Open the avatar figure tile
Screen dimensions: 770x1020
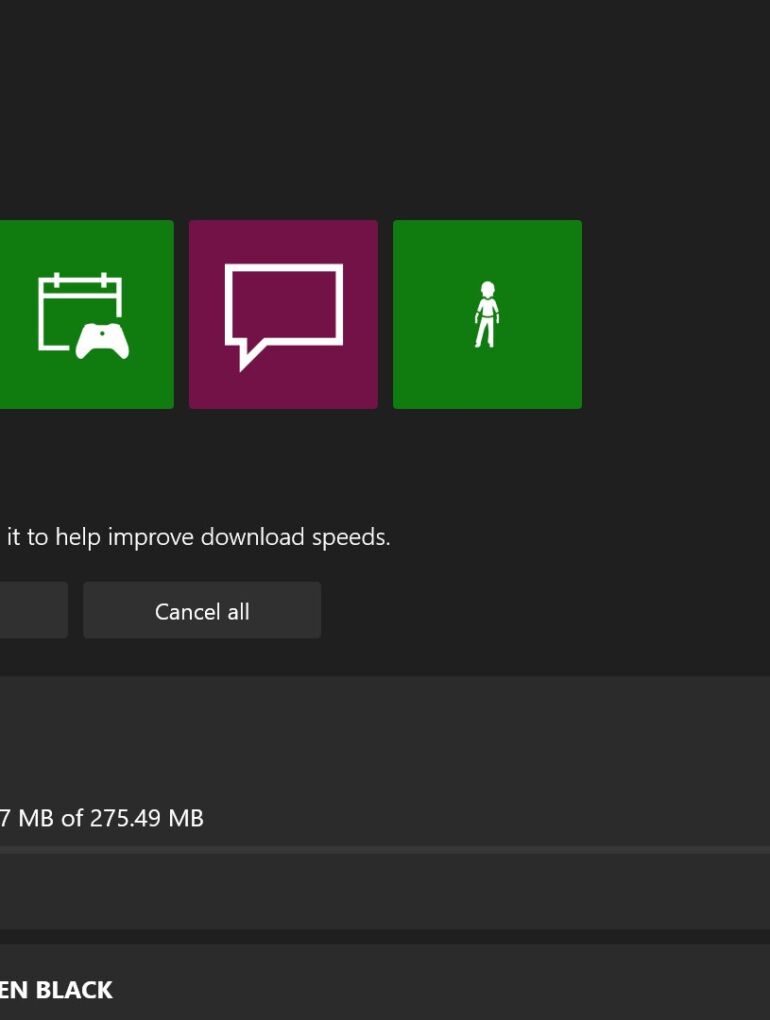pyautogui.click(x=487, y=314)
